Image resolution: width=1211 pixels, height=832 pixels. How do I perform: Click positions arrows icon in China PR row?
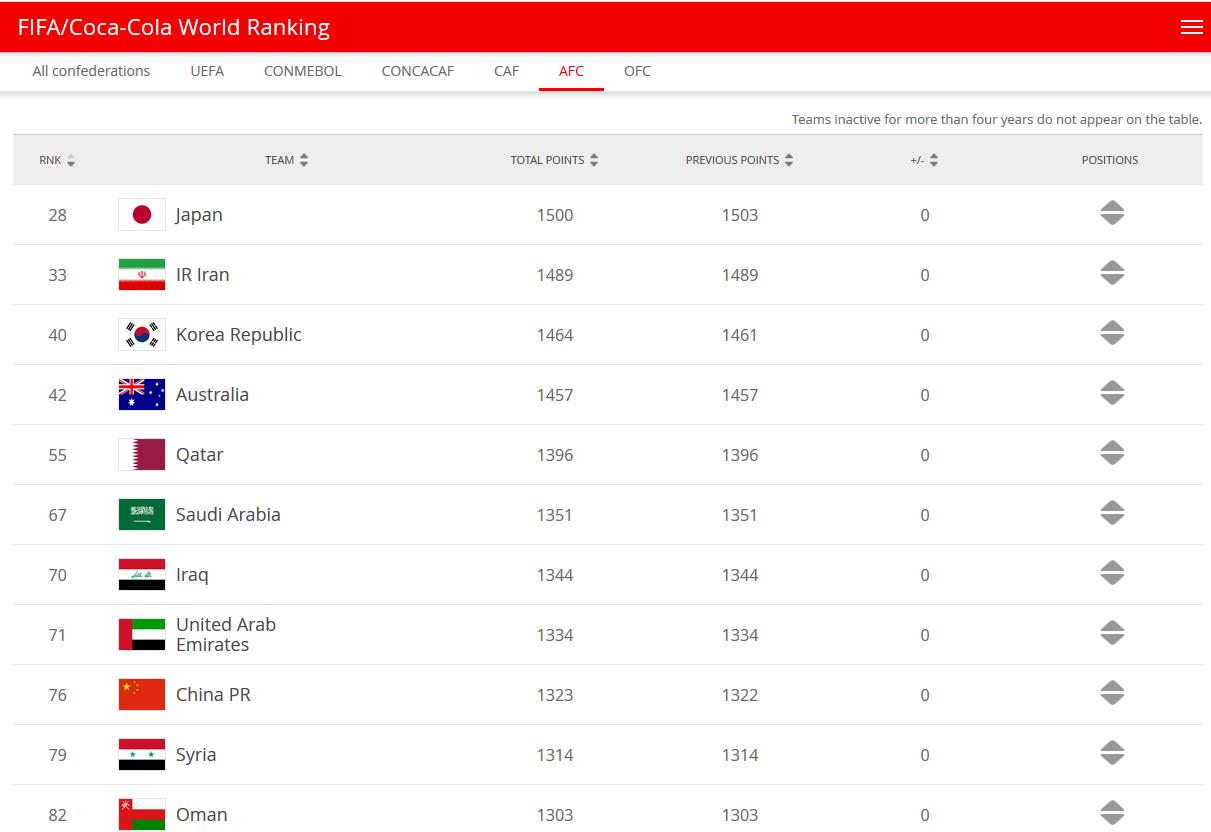tap(1112, 694)
